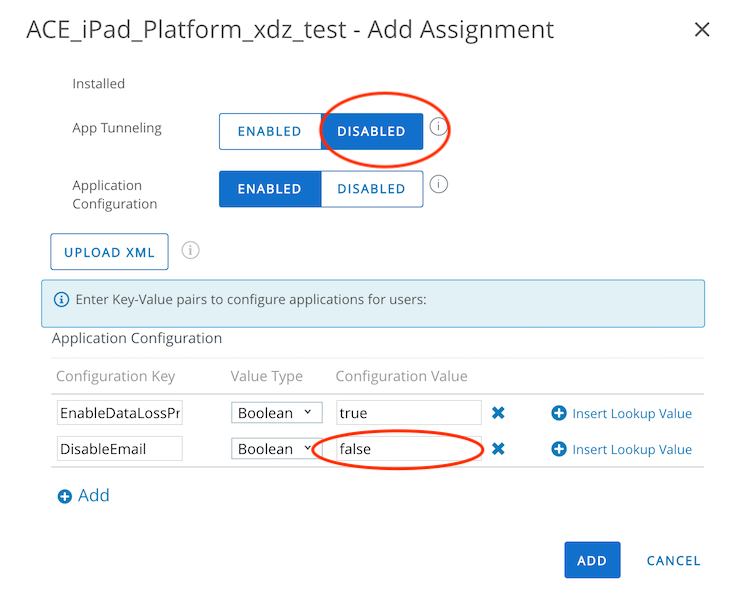The height and width of the screenshot is (600, 737).
Task: Enable App Tunneling
Action: click(269, 131)
